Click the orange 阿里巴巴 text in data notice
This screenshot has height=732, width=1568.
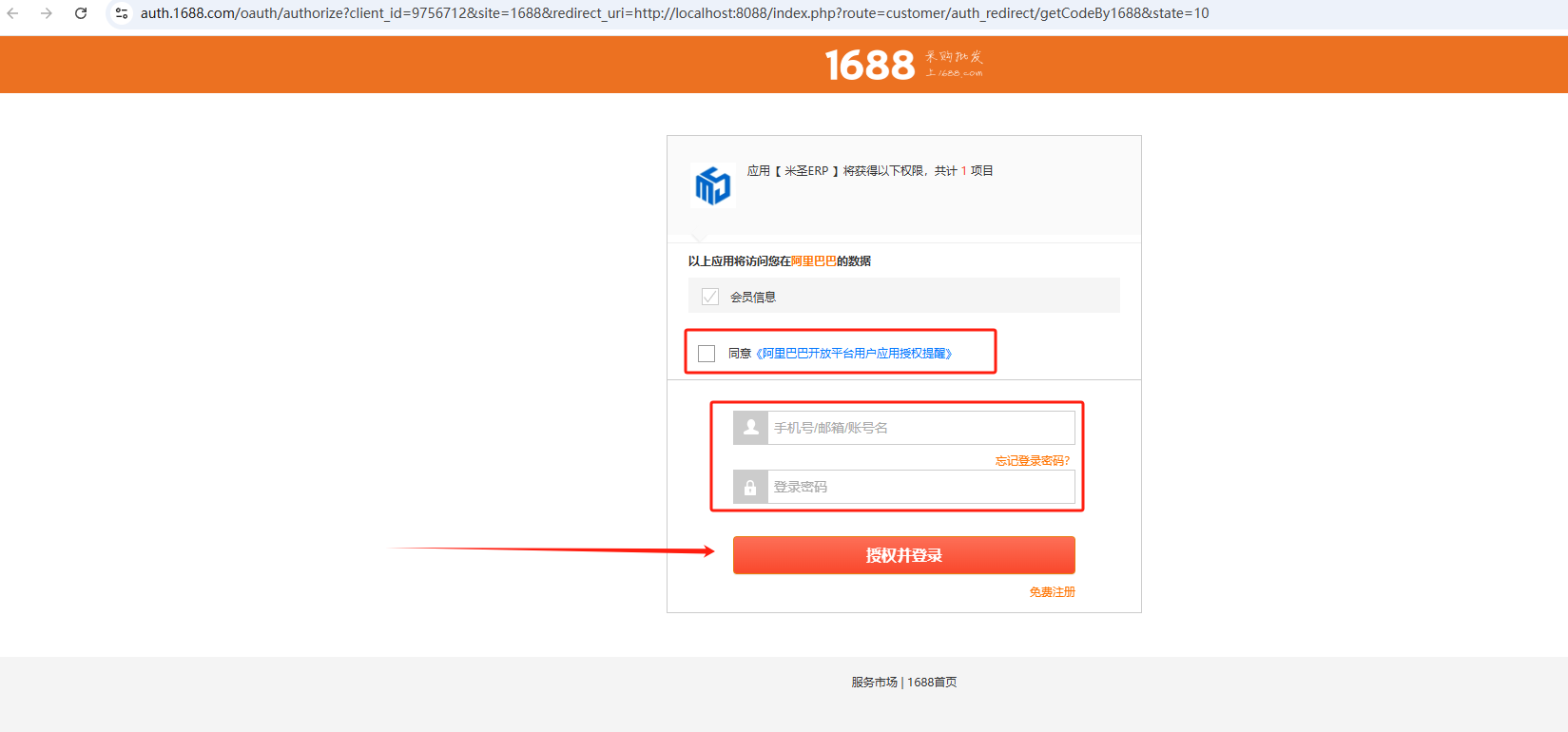[814, 261]
